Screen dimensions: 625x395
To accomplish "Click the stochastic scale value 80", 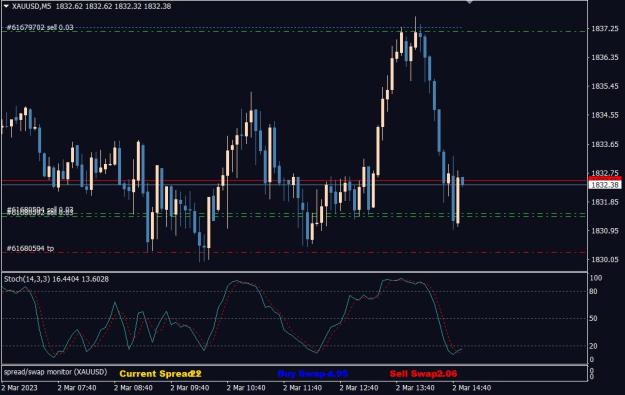I will pyautogui.click(x=594, y=291).
